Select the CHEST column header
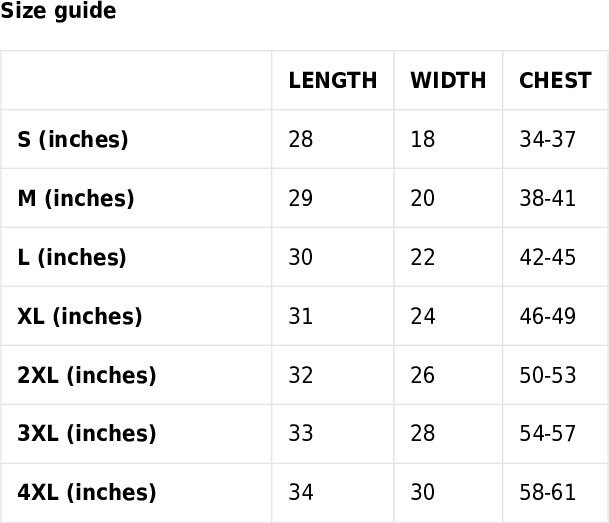This screenshot has width=609, height=523. point(555,81)
